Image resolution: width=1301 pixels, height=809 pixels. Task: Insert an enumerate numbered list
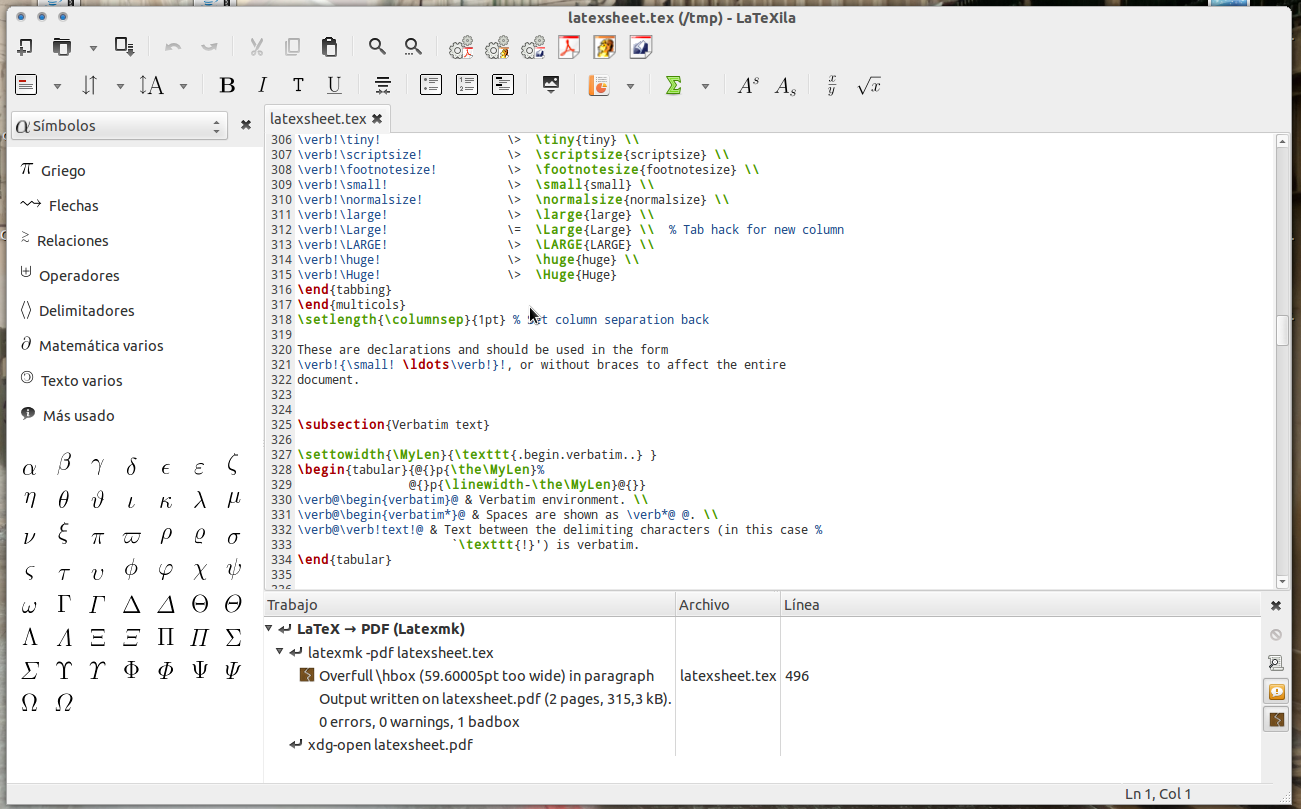(467, 85)
